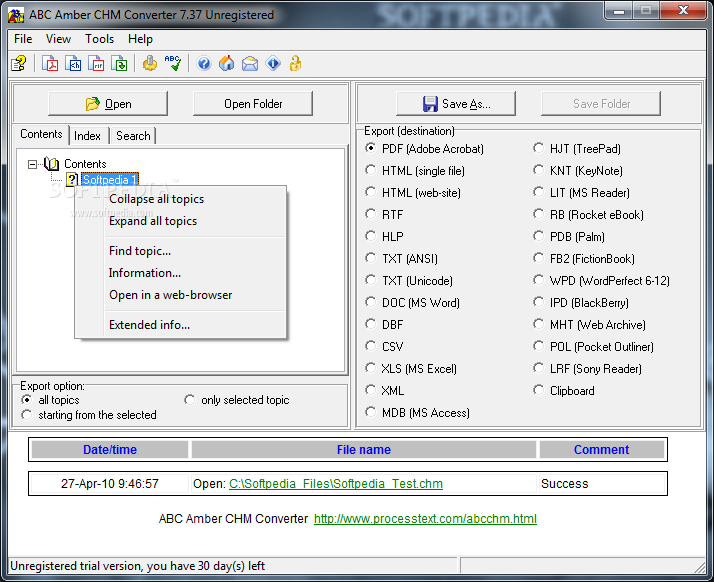Open the Softpedia_Test.chm file path link

tap(336, 484)
